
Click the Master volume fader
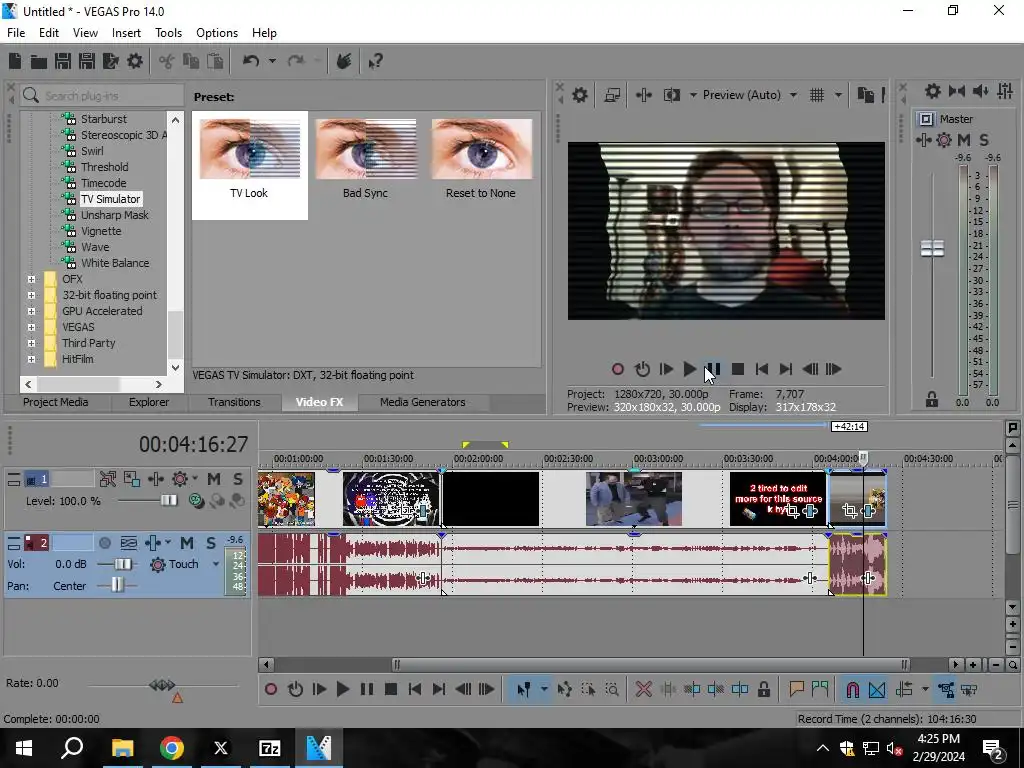932,249
